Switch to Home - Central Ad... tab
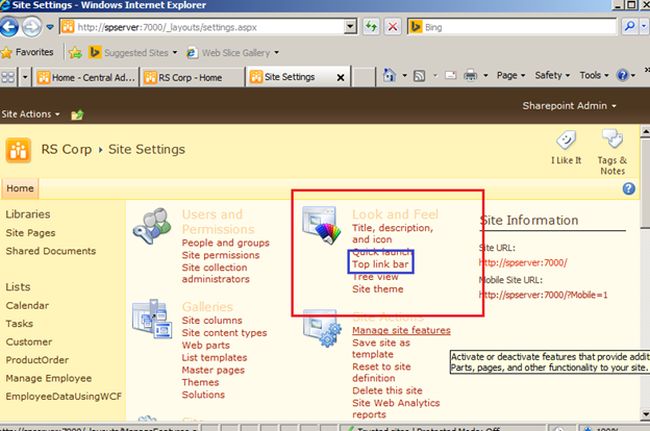This screenshot has width=650, height=431. point(86,77)
